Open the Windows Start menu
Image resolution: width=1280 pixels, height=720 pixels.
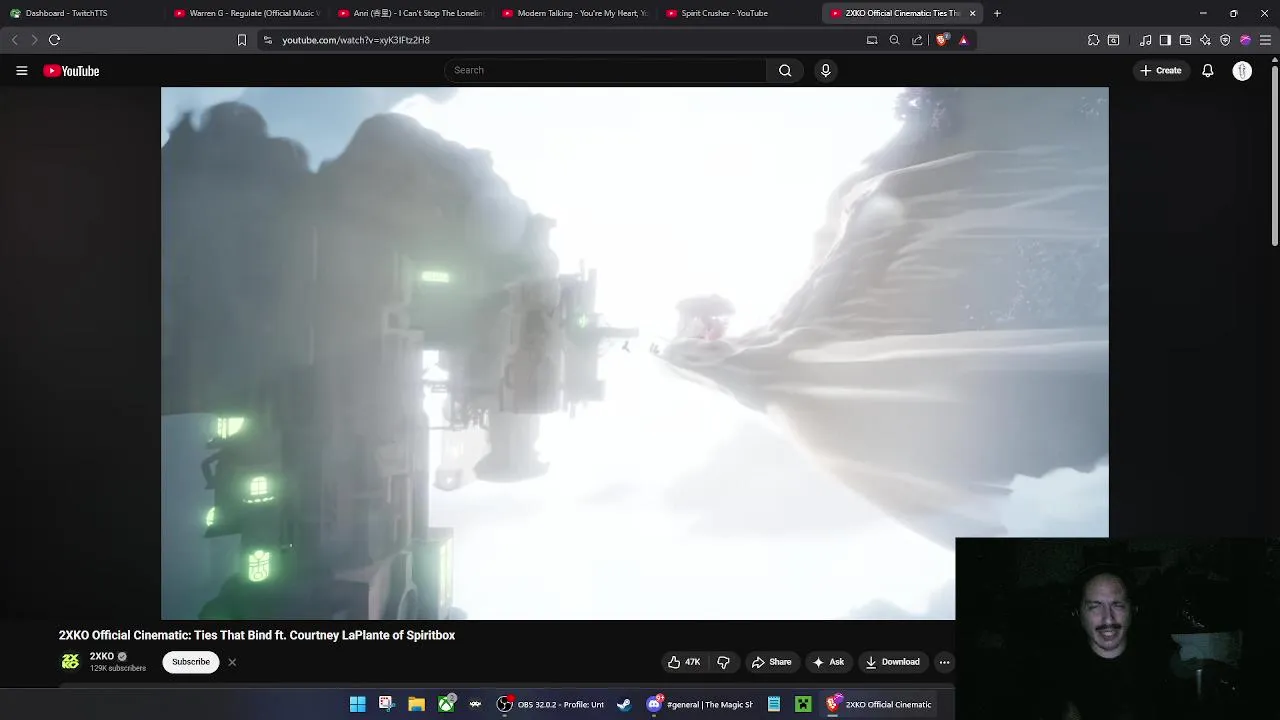tap(357, 704)
